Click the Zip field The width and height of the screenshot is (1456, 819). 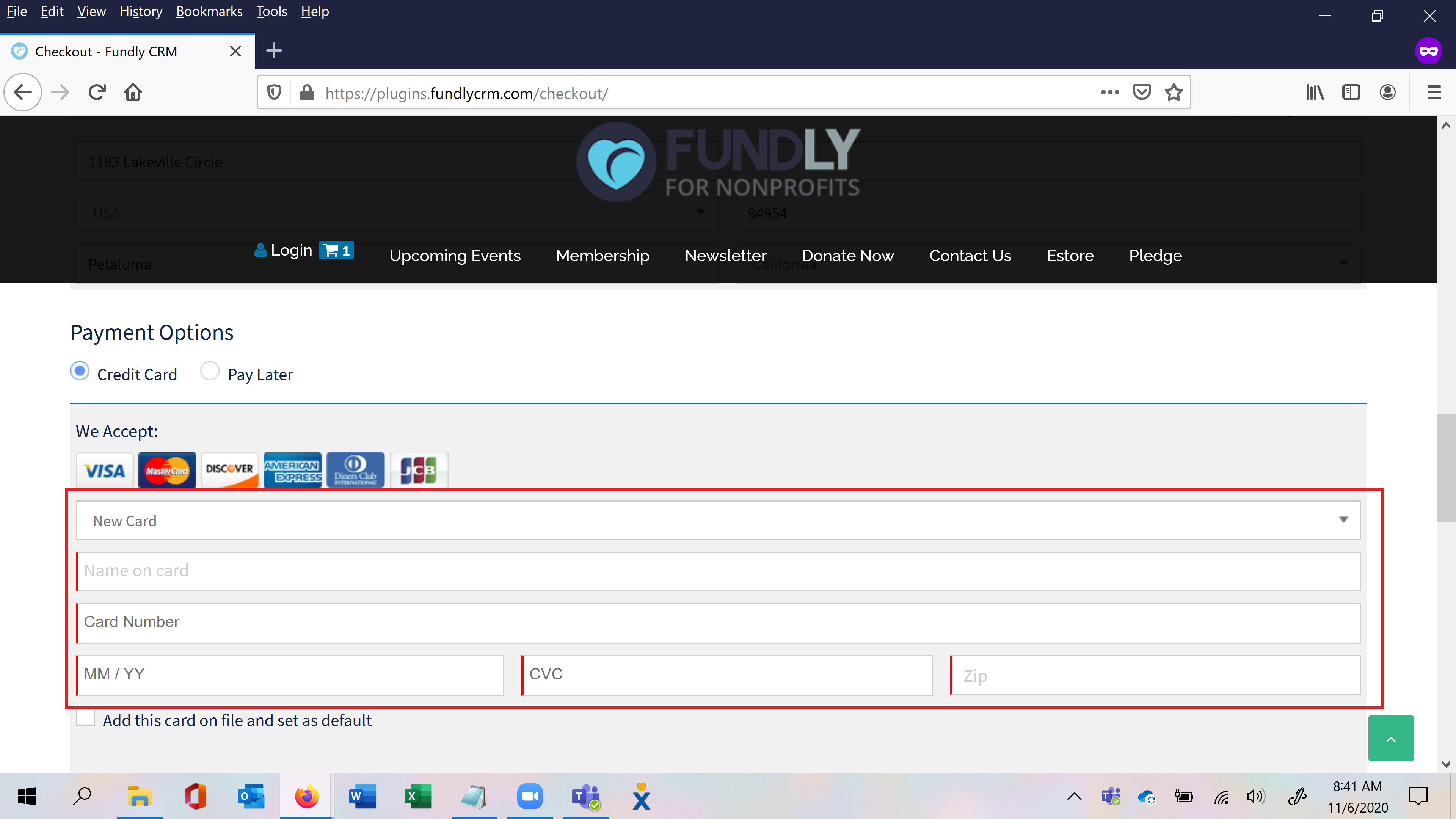click(1155, 675)
